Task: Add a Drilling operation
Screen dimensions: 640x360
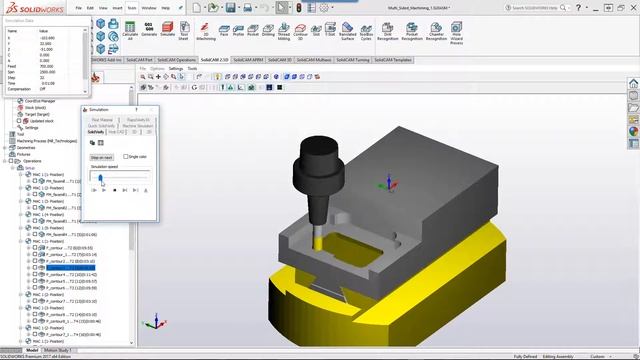Action: coord(268,31)
